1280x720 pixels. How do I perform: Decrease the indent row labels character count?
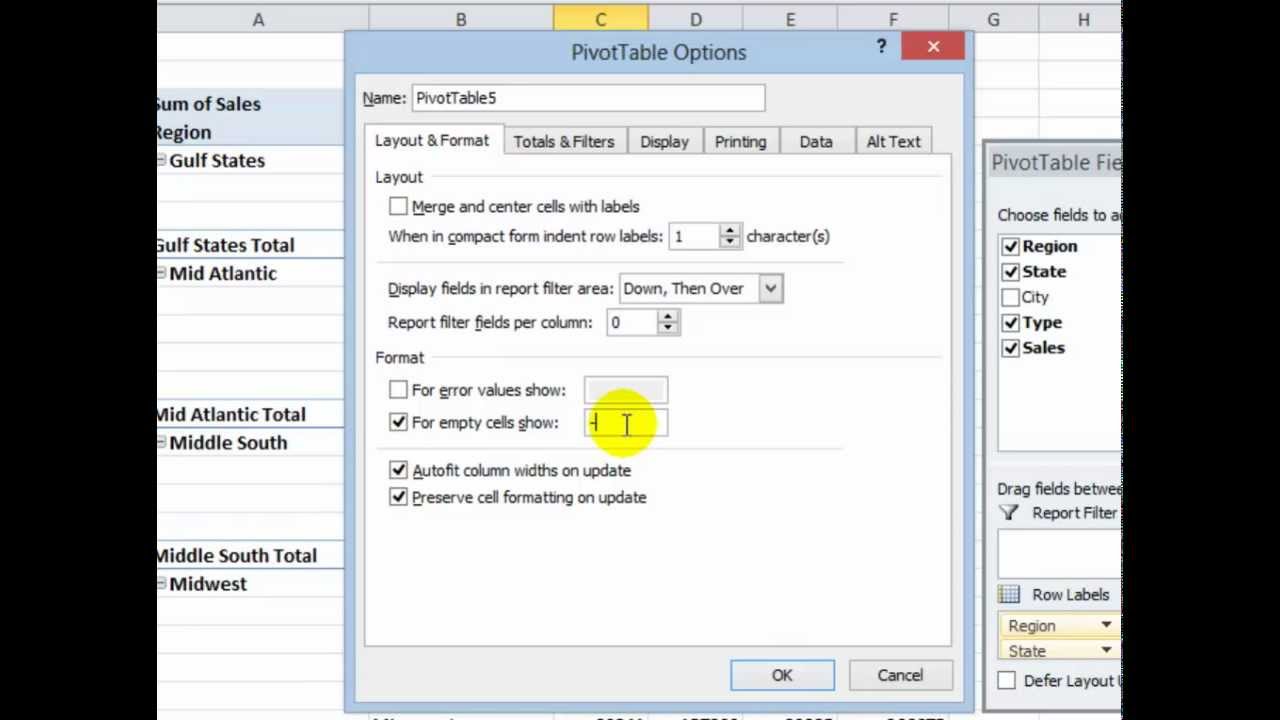pos(730,242)
